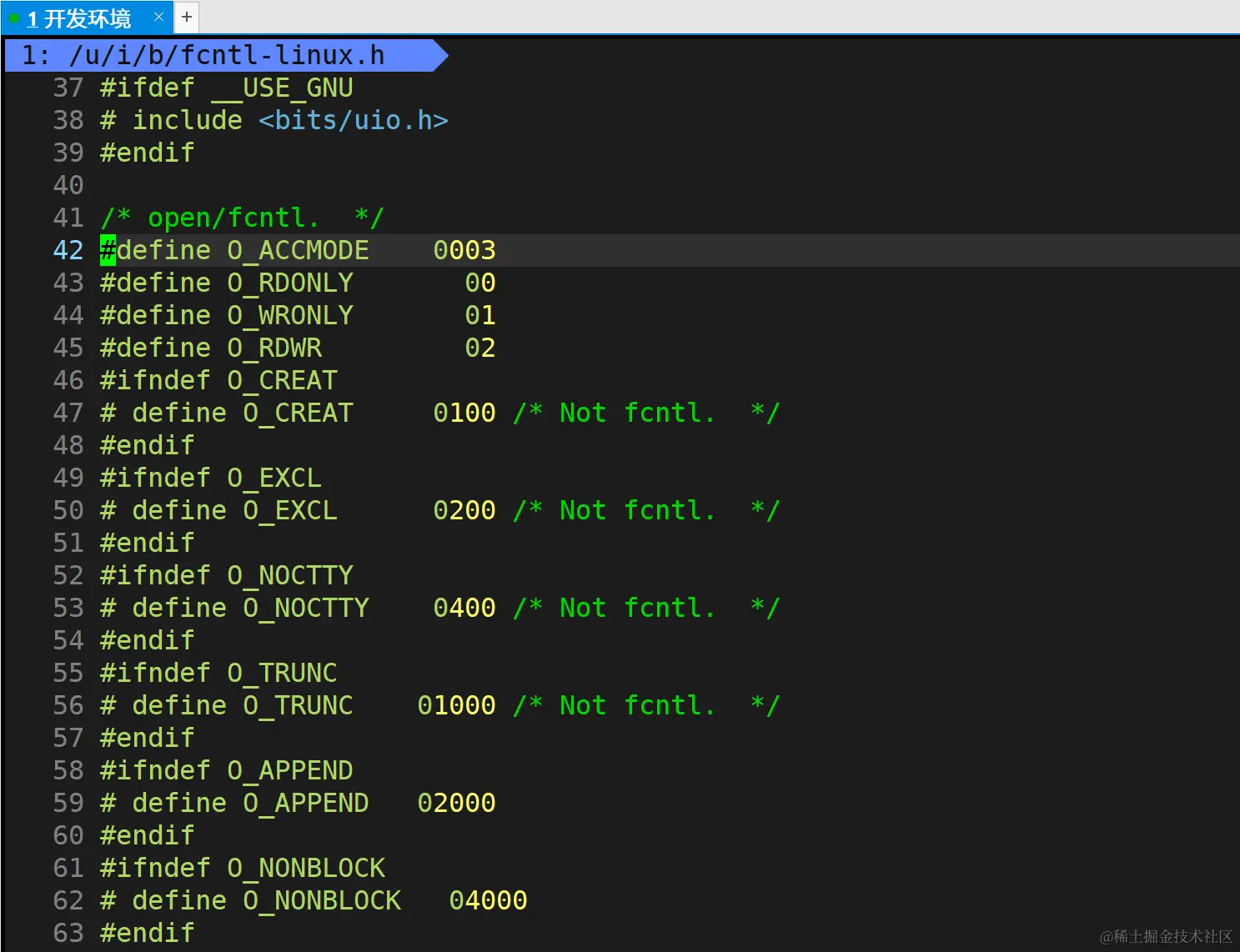Click the O_RDWR define
The width and height of the screenshot is (1240, 952).
click(210, 348)
